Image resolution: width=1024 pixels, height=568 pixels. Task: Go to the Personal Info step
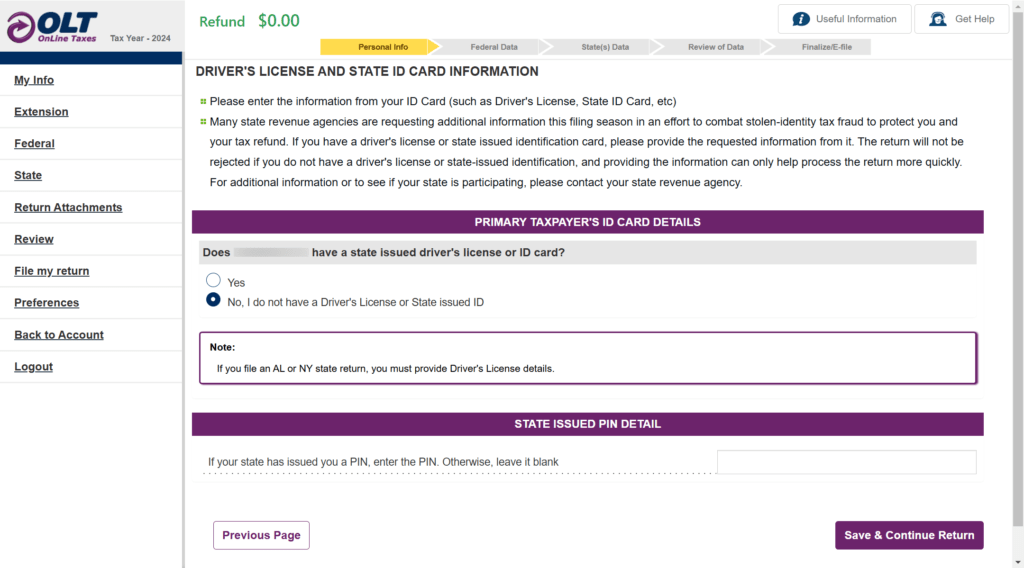pos(383,47)
